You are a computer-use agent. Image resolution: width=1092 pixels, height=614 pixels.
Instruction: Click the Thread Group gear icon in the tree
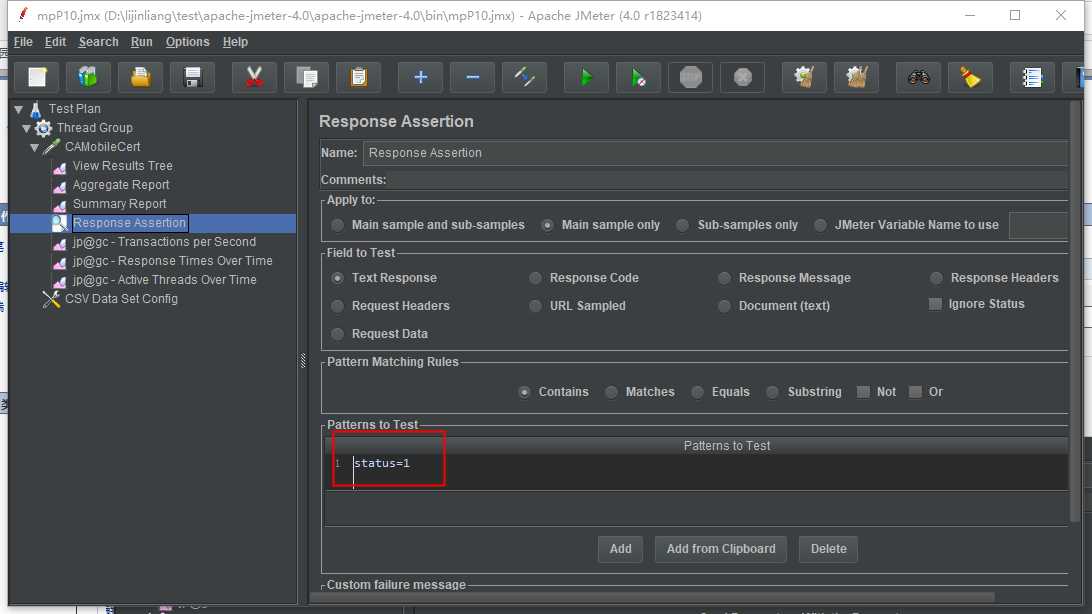pyautogui.click(x=43, y=128)
